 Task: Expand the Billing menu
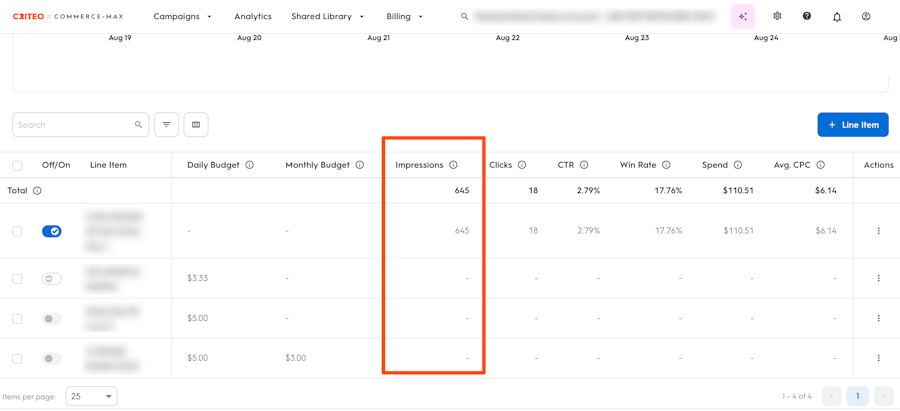[405, 17]
